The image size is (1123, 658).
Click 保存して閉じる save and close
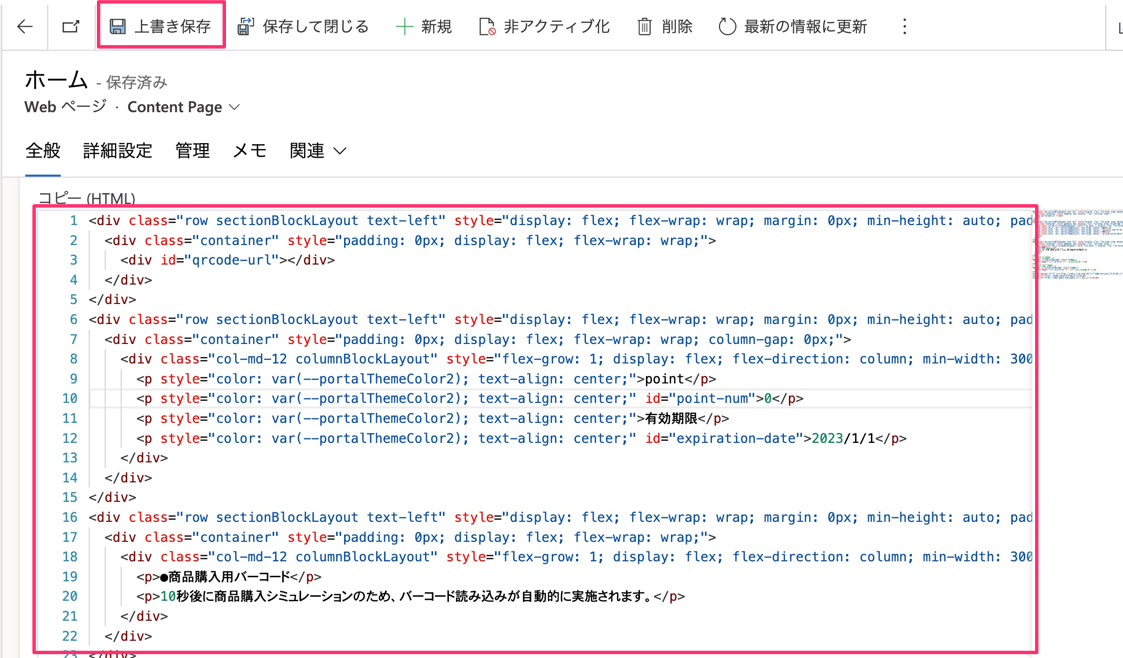click(303, 26)
